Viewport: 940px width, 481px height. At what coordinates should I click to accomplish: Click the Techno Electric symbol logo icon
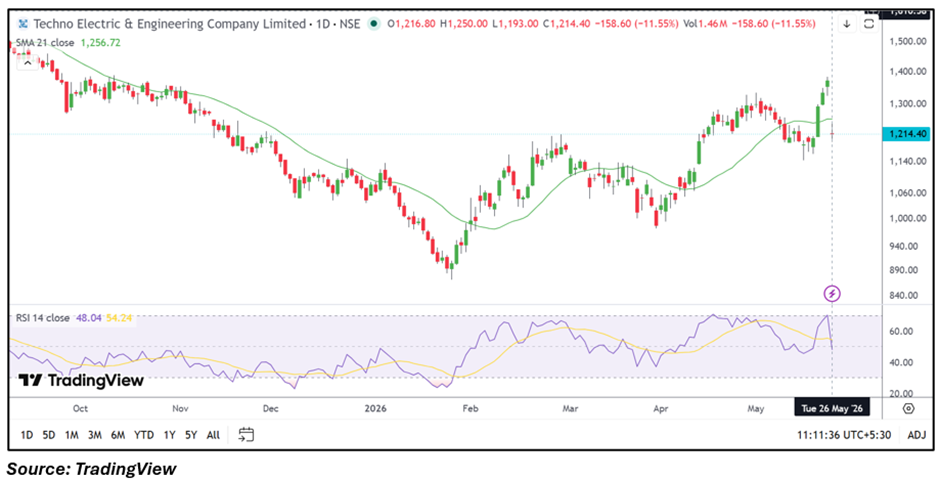(23, 24)
